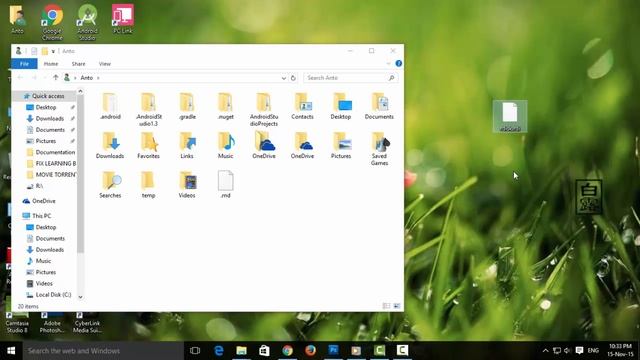Image resolution: width=640 pixels, height=360 pixels.
Task: Open the AndroidStudio1.3 folder
Action: click(149, 109)
